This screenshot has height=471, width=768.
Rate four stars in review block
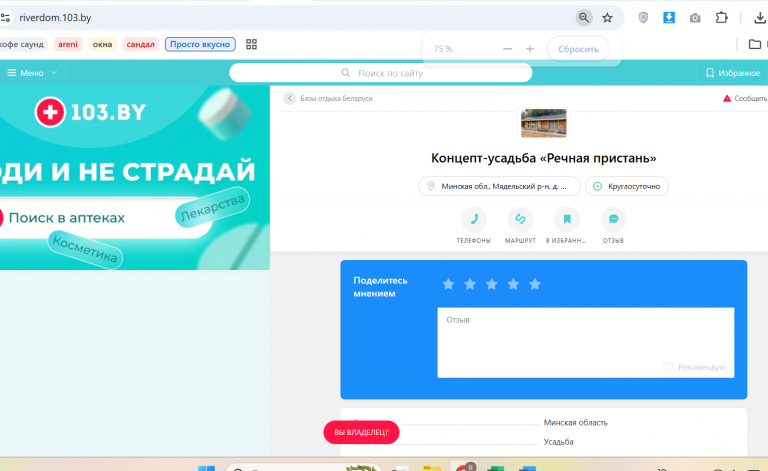click(x=513, y=284)
